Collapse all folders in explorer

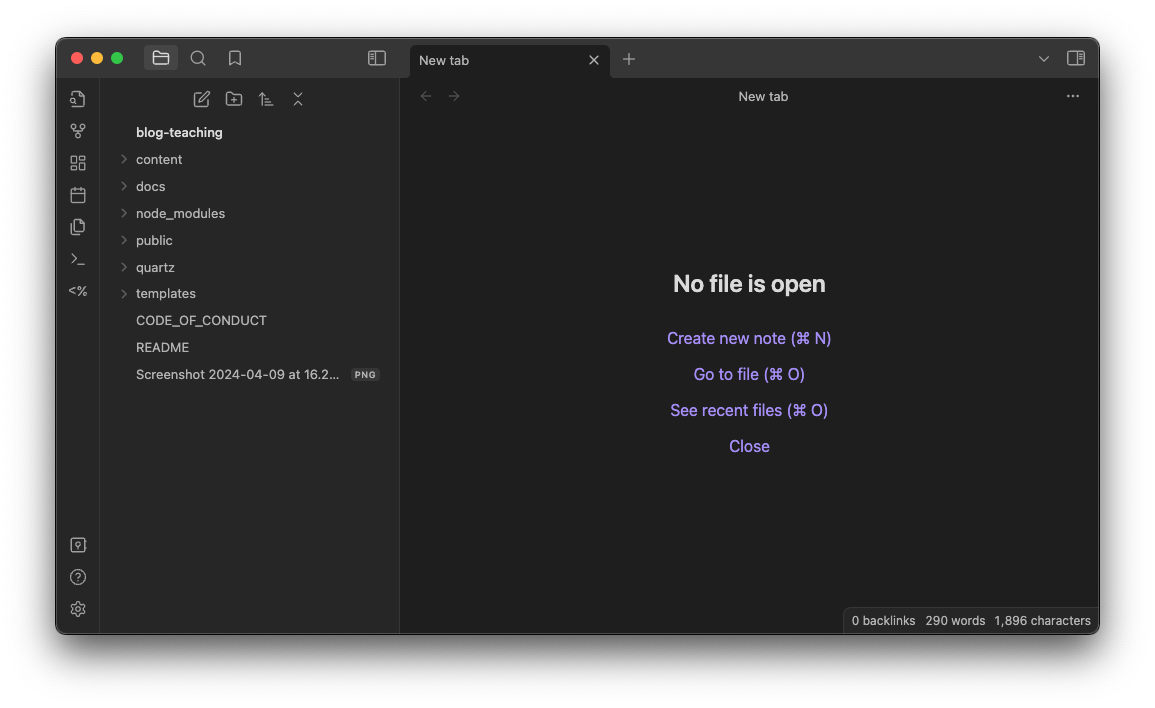[x=298, y=99]
